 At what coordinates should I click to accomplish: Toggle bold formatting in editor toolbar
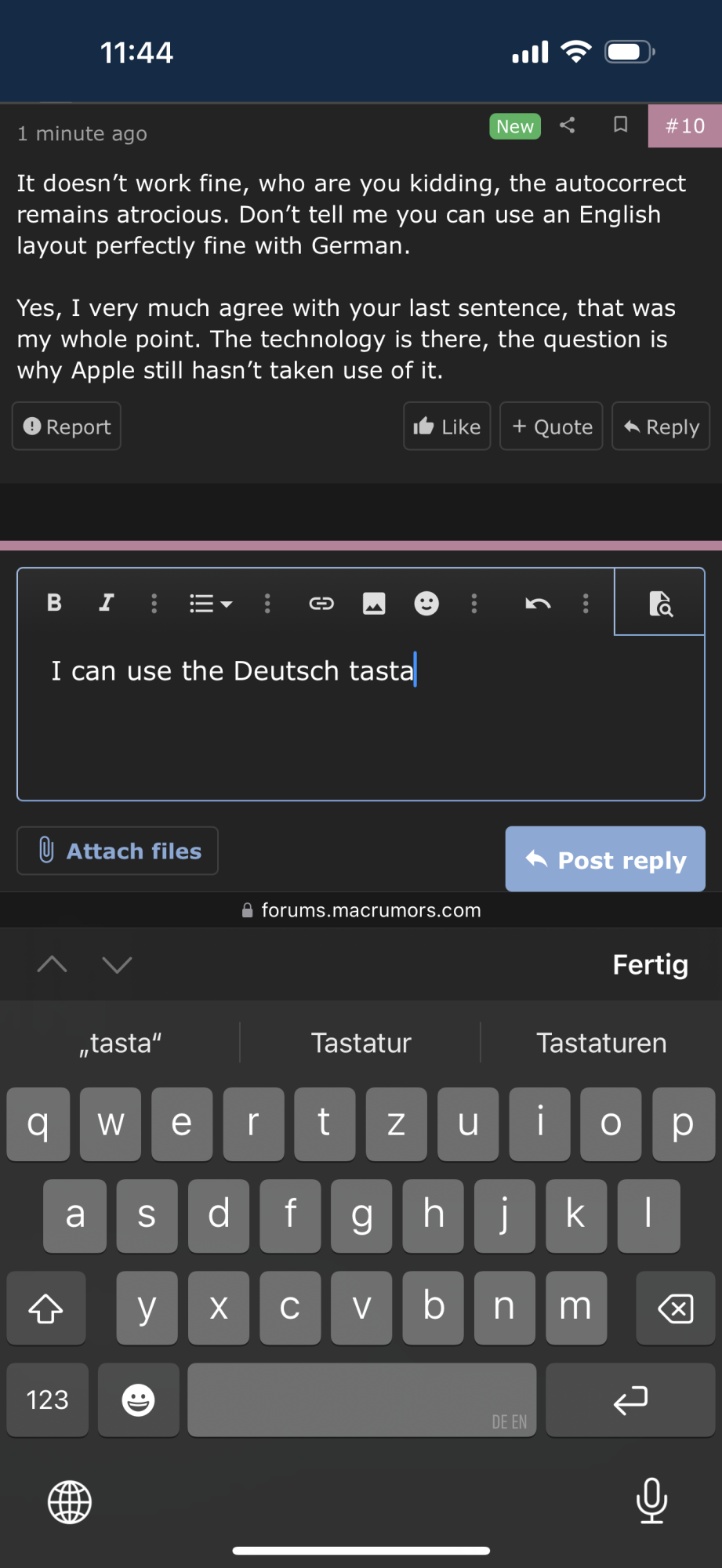tap(54, 603)
